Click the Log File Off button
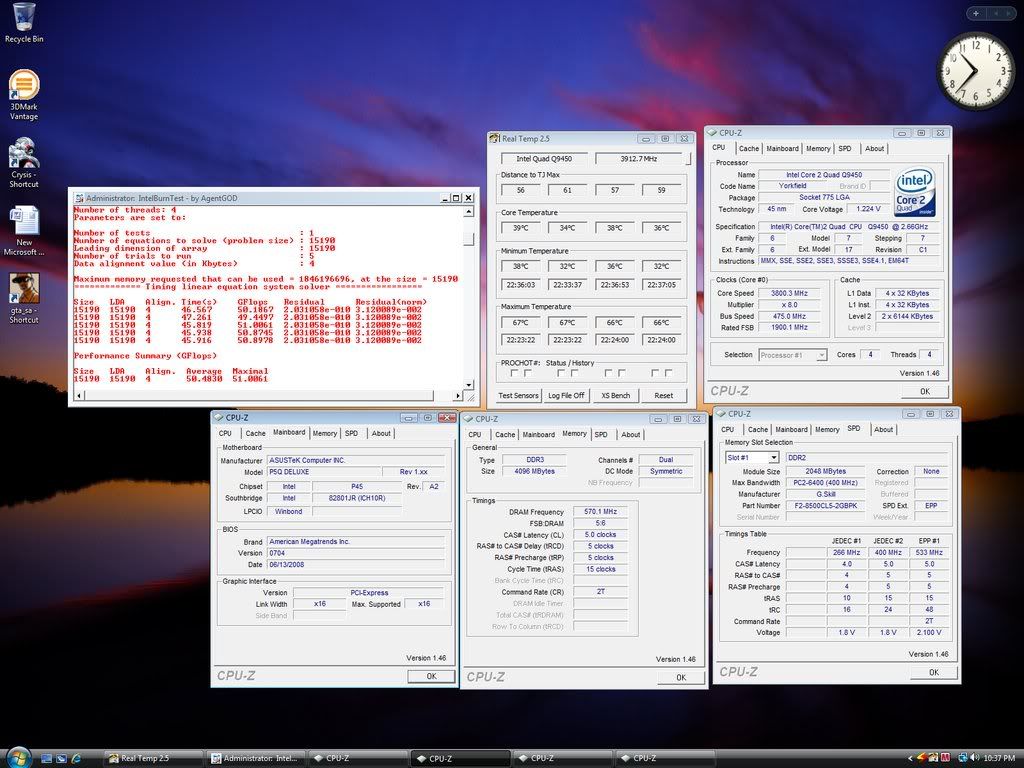Screen dimensions: 1024x768 pos(566,396)
